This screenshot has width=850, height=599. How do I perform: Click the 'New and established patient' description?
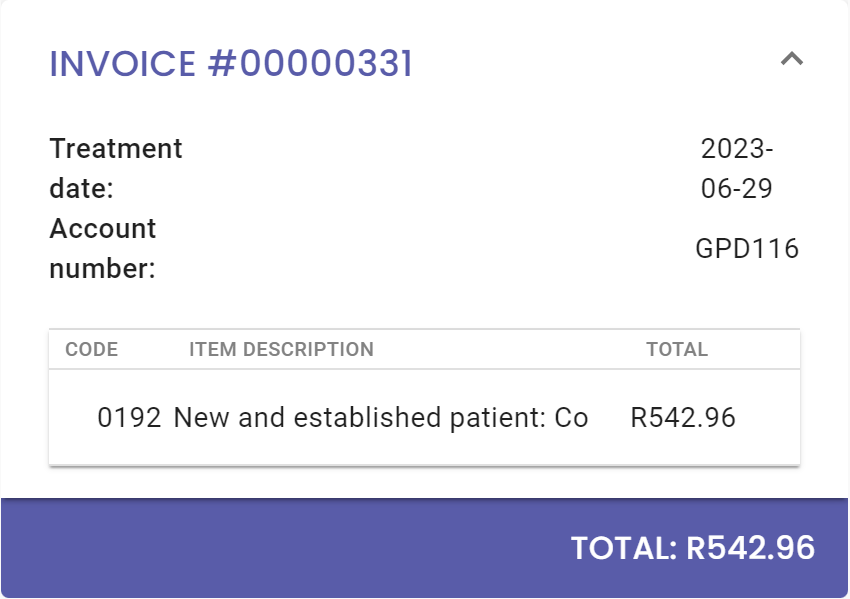pyautogui.click(x=381, y=418)
